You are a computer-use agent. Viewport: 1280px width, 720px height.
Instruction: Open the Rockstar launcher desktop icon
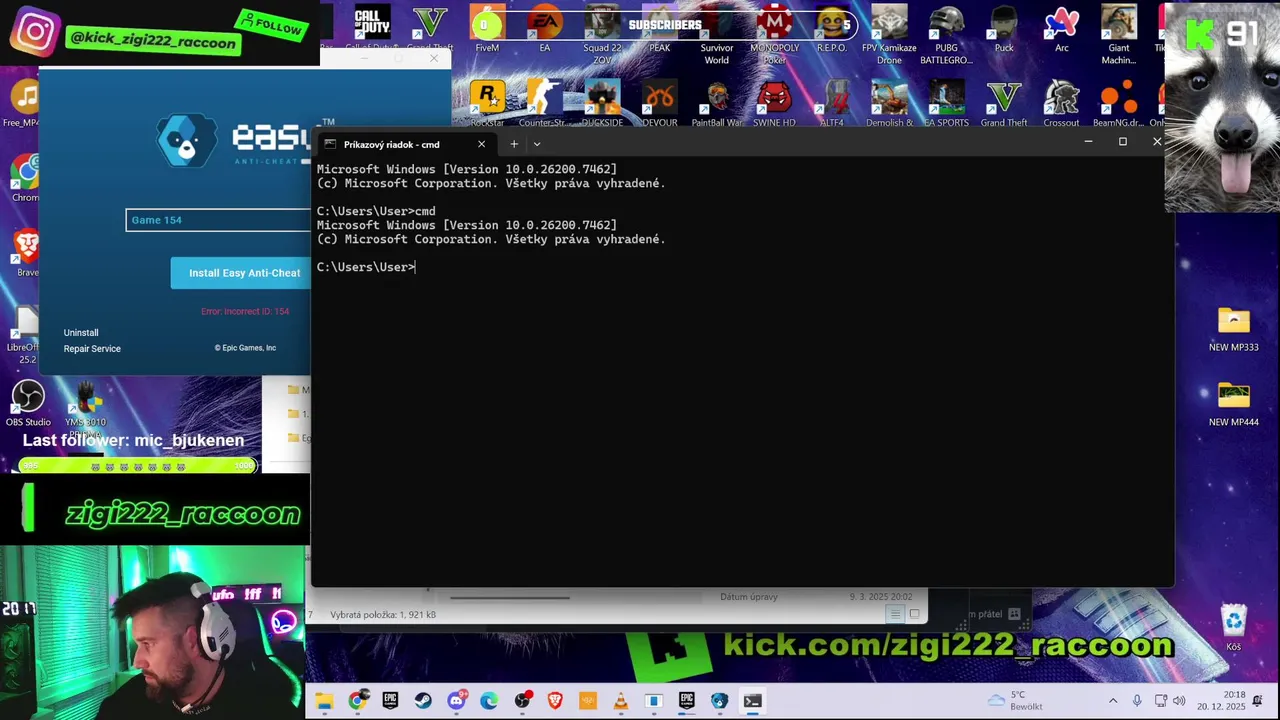point(487,103)
